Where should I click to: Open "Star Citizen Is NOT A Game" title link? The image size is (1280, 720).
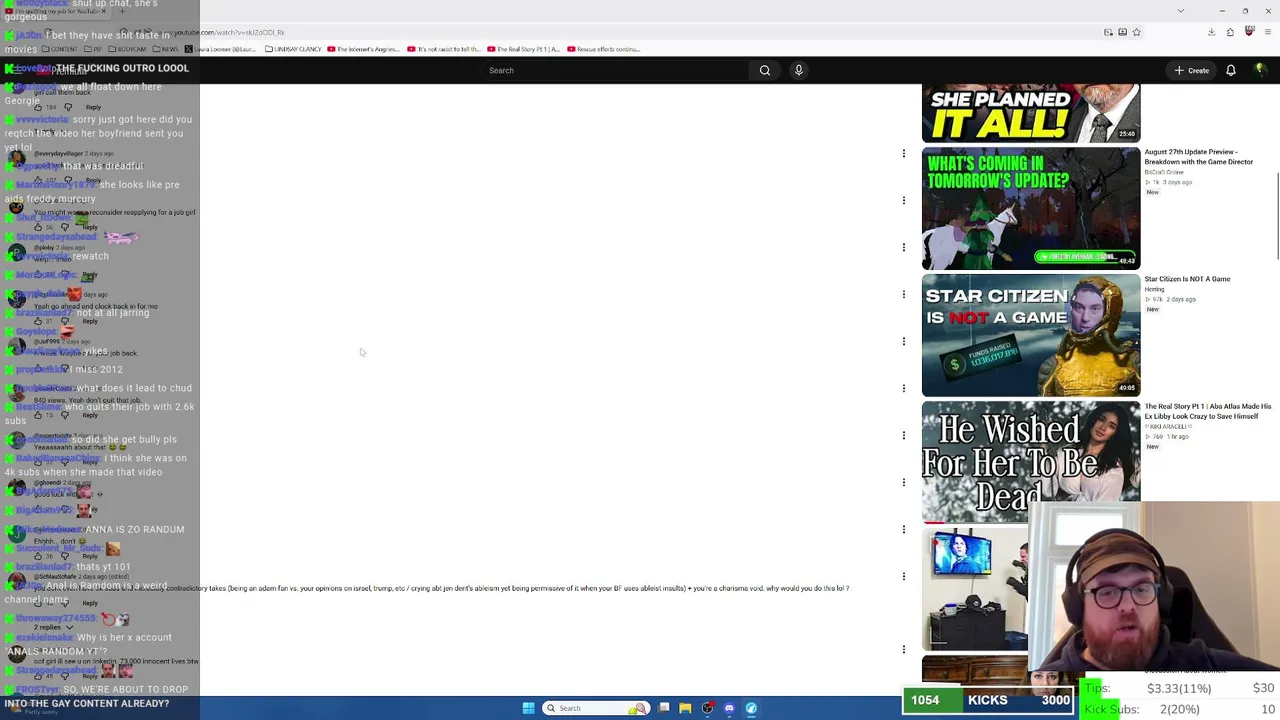pyautogui.click(x=1187, y=279)
